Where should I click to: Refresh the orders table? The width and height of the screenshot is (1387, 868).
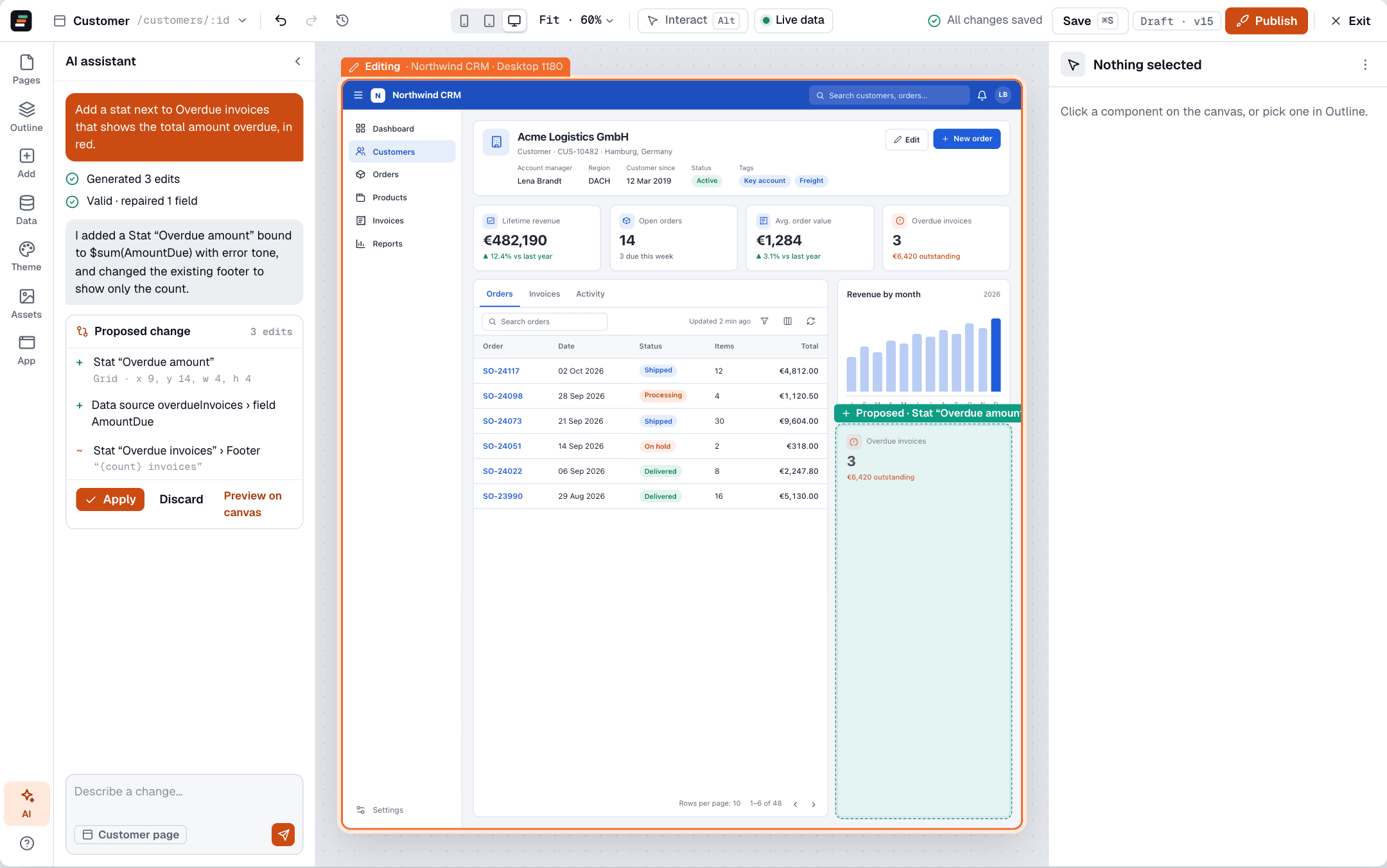tap(811, 321)
